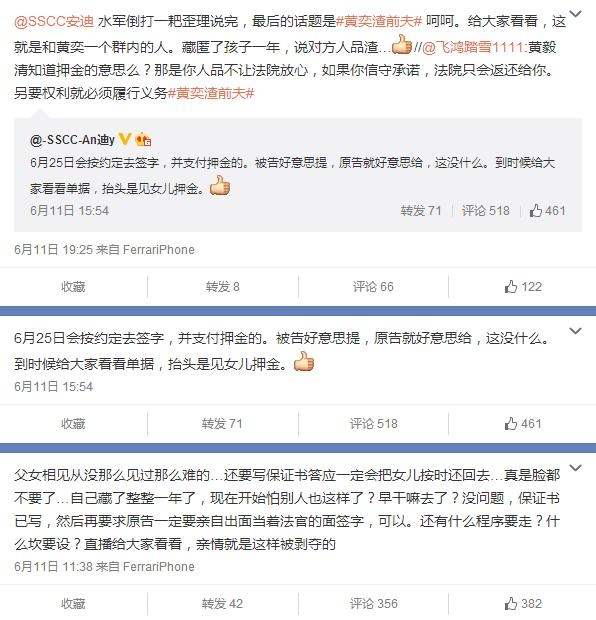Screen dimensions: 596x620
Task: Open 评论 518 comments on second post
Action: tap(373, 424)
